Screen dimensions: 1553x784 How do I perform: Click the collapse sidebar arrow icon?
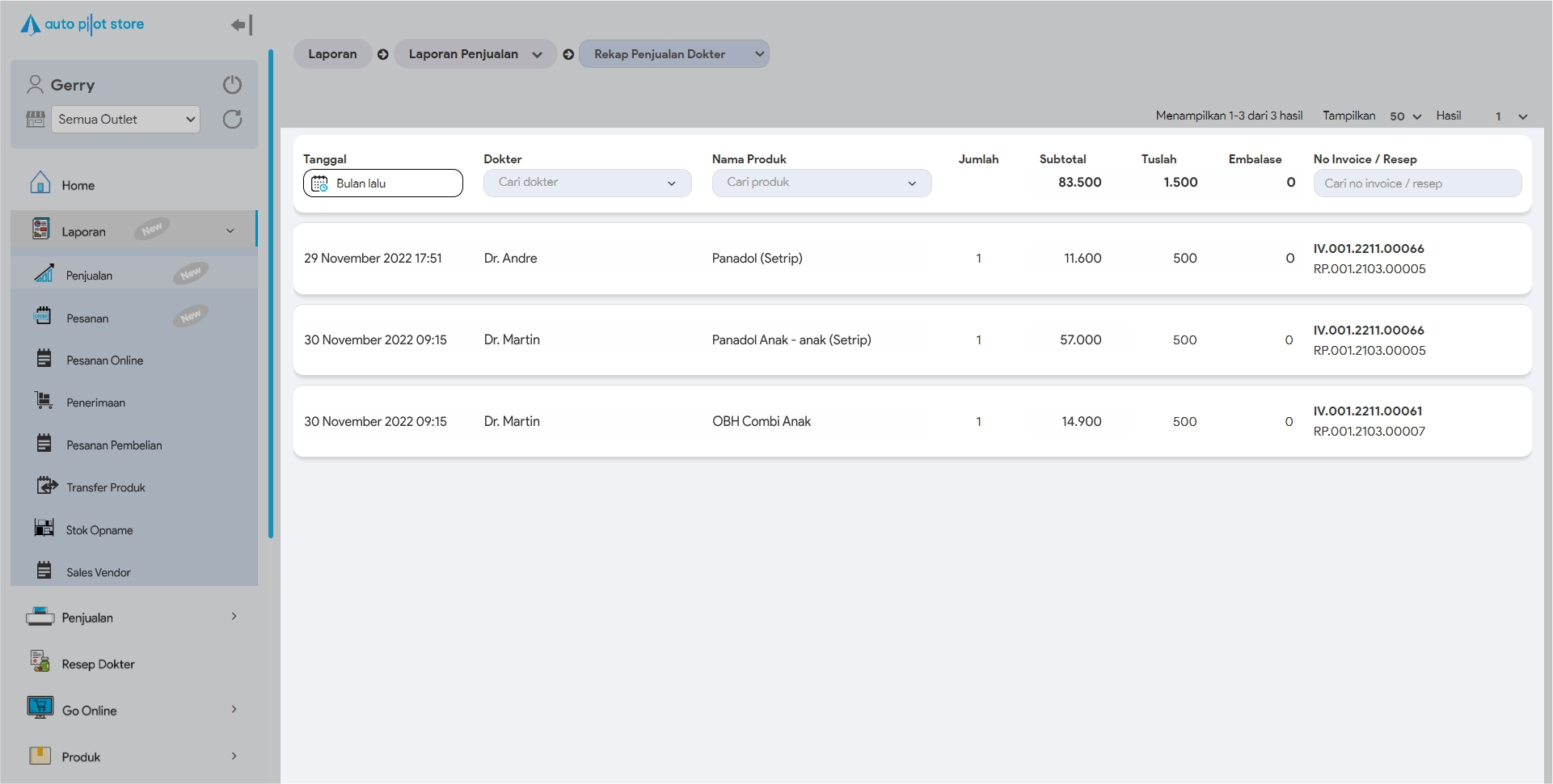(241, 25)
